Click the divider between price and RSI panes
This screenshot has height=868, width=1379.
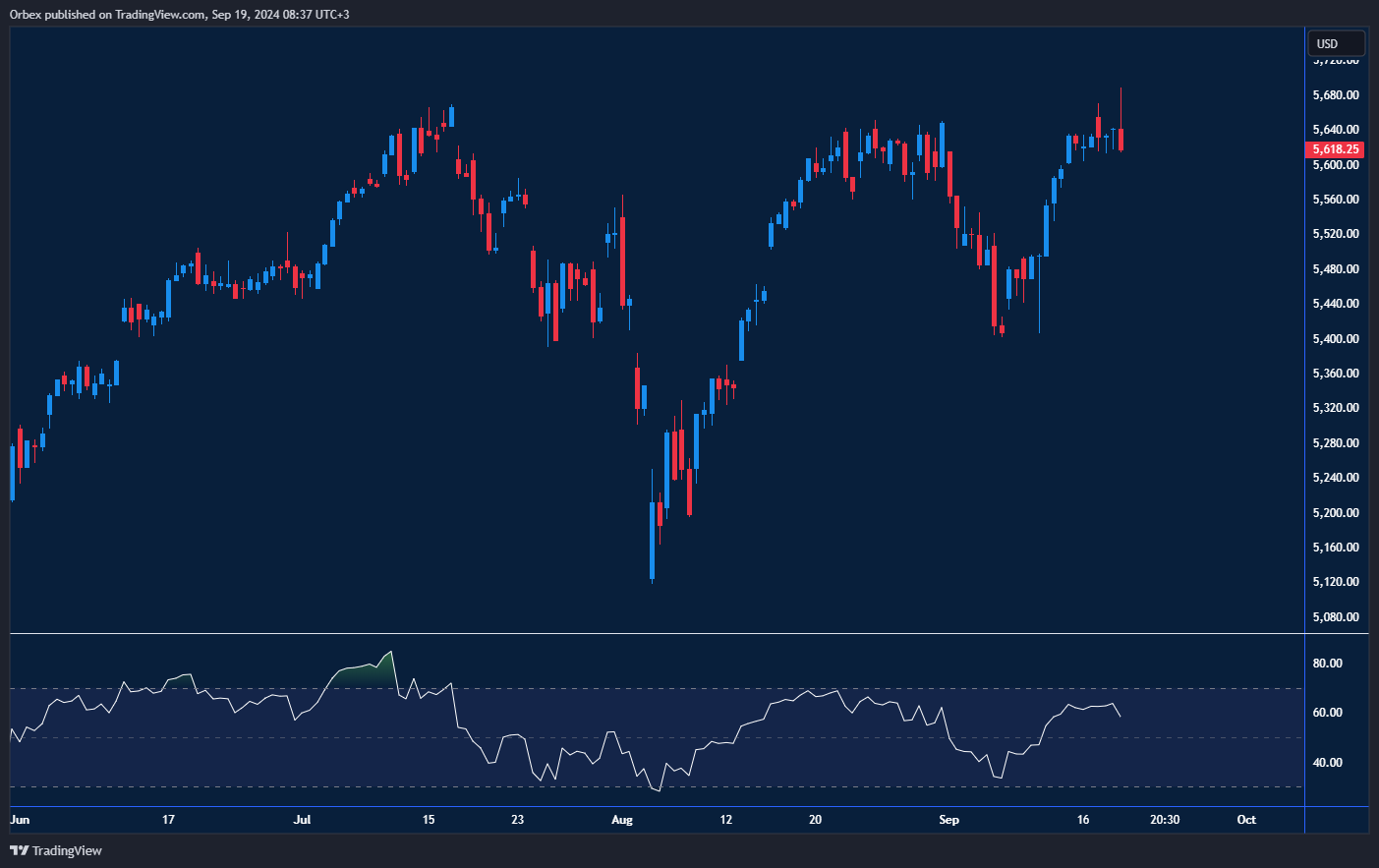click(657, 634)
